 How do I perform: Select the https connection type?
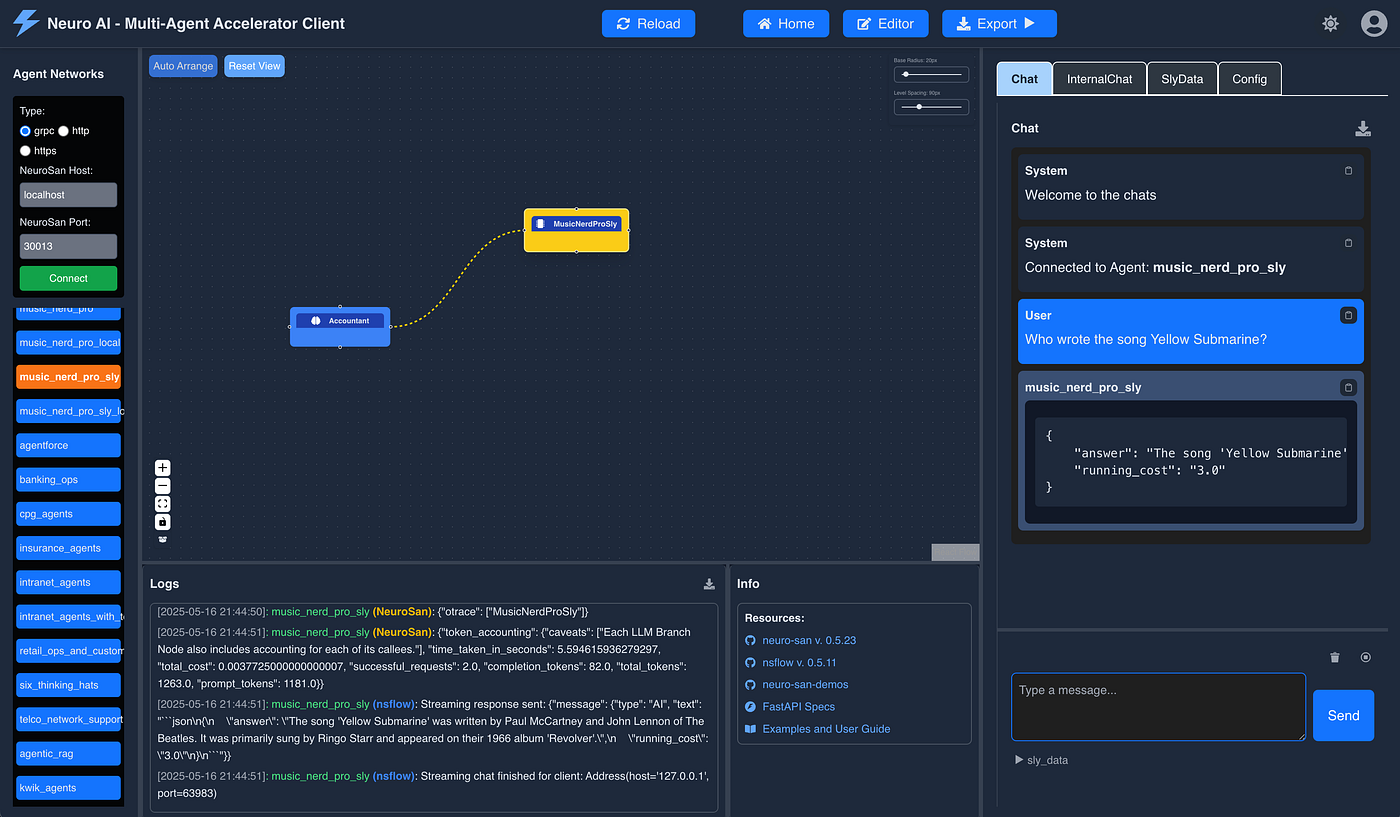pos(26,151)
